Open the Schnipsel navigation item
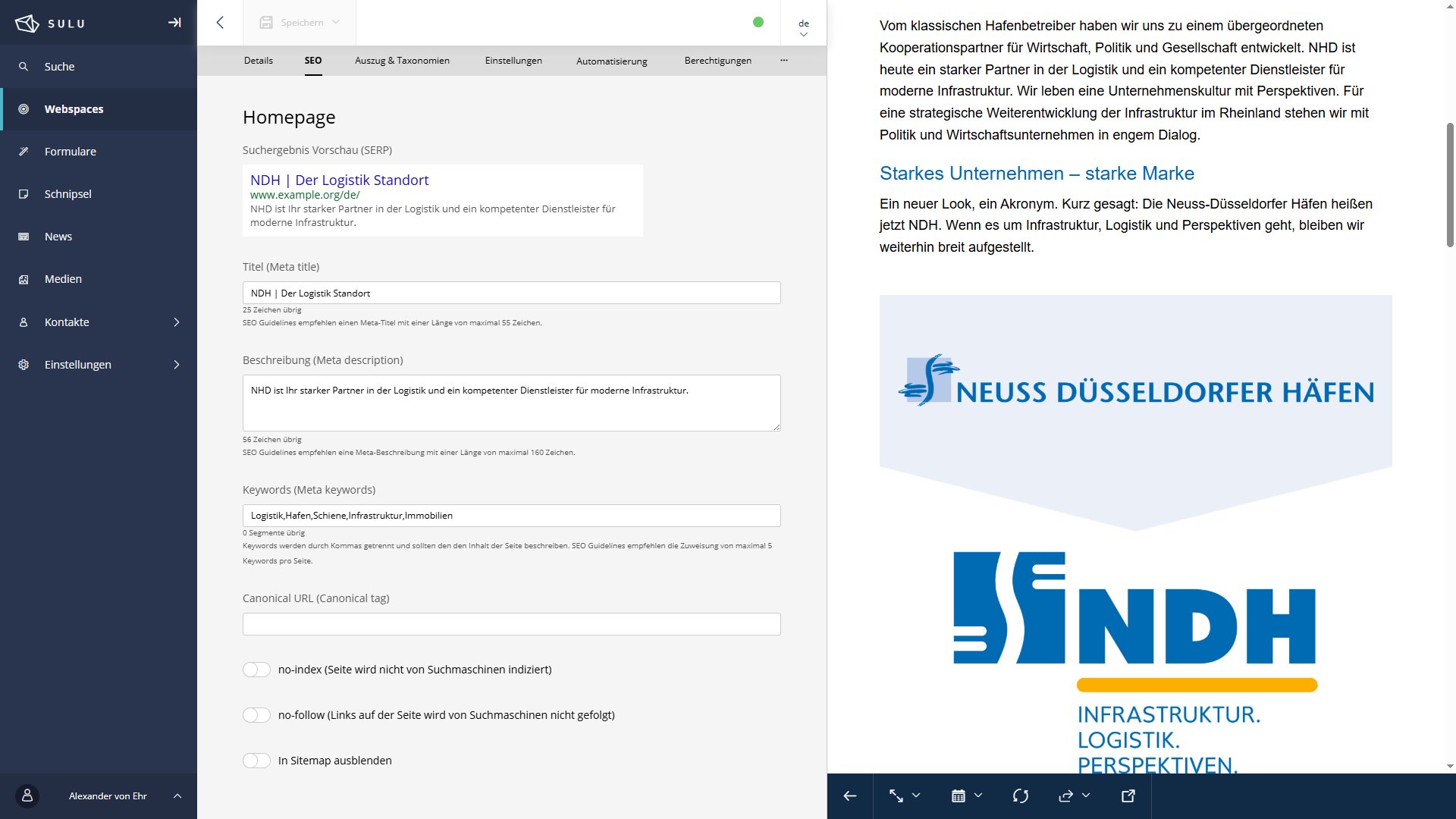The width and height of the screenshot is (1456, 819). click(x=67, y=194)
